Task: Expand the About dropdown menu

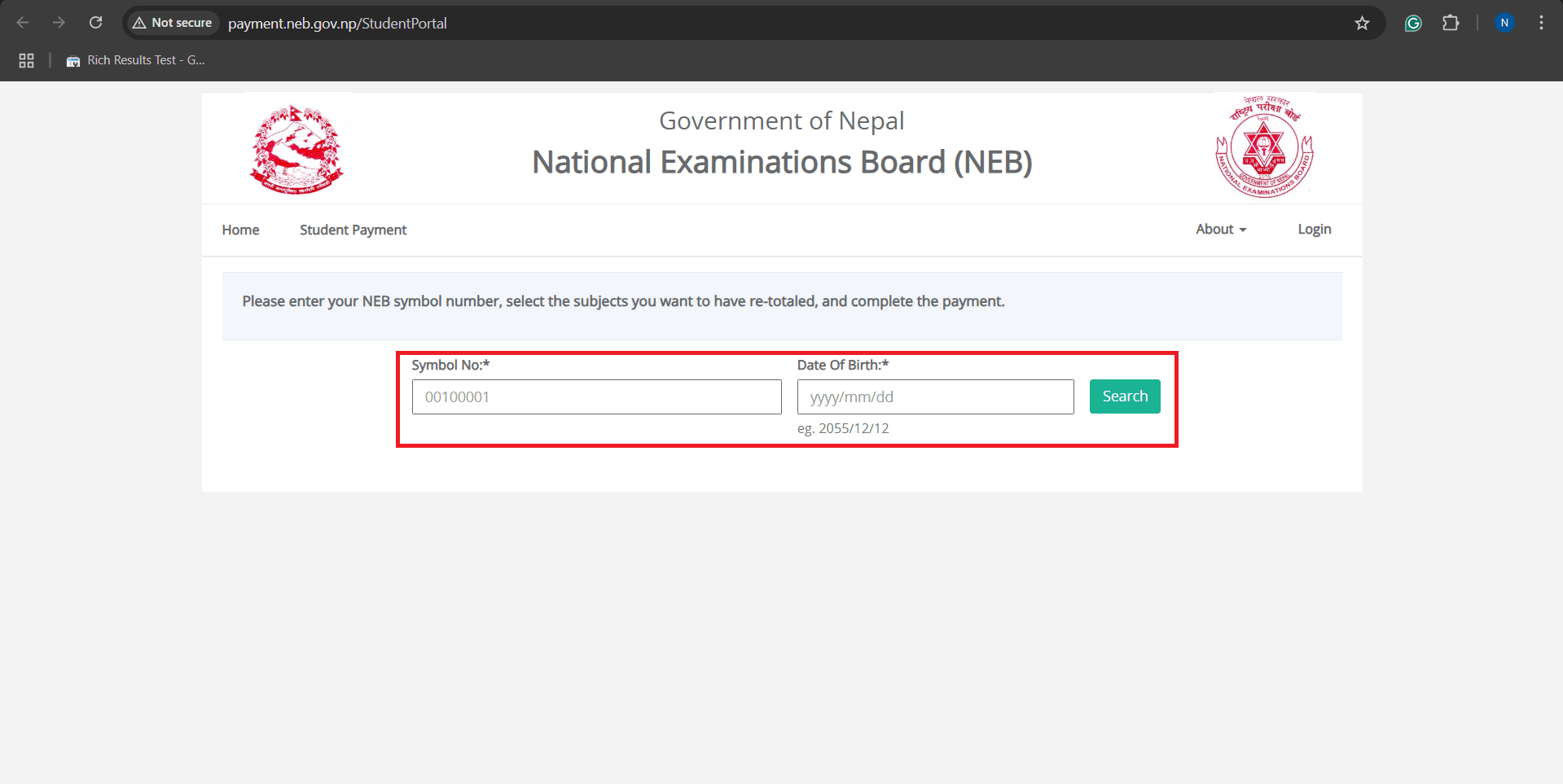Action: [x=1220, y=230]
